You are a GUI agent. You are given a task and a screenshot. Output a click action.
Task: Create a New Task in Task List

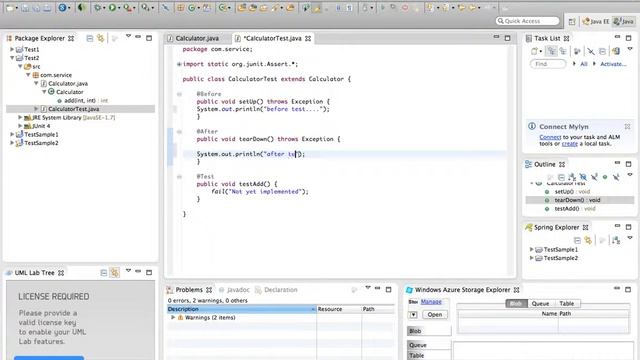534,51
